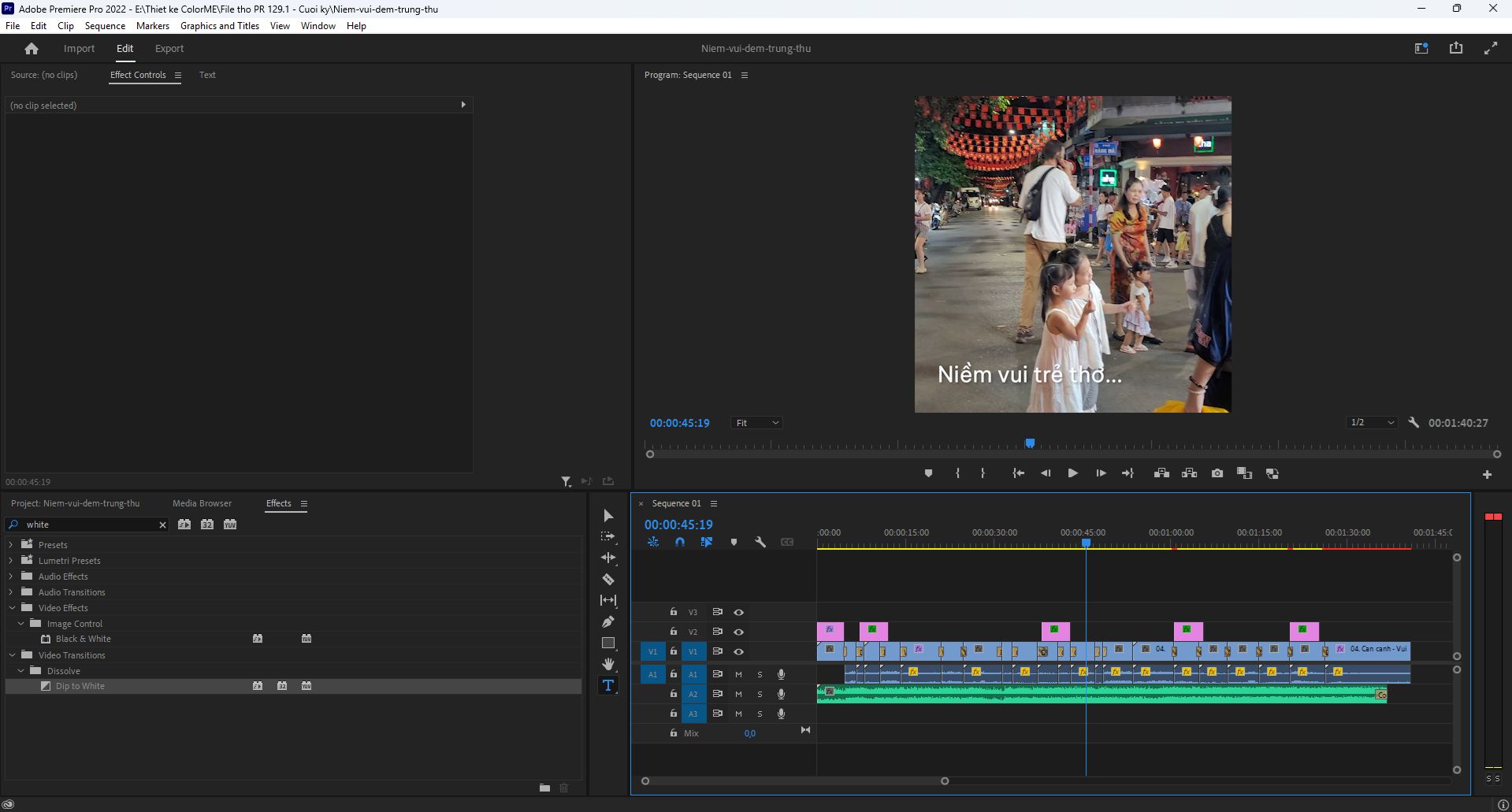The height and width of the screenshot is (812, 1512).
Task: Toggle V2 track output eye
Action: (738, 632)
